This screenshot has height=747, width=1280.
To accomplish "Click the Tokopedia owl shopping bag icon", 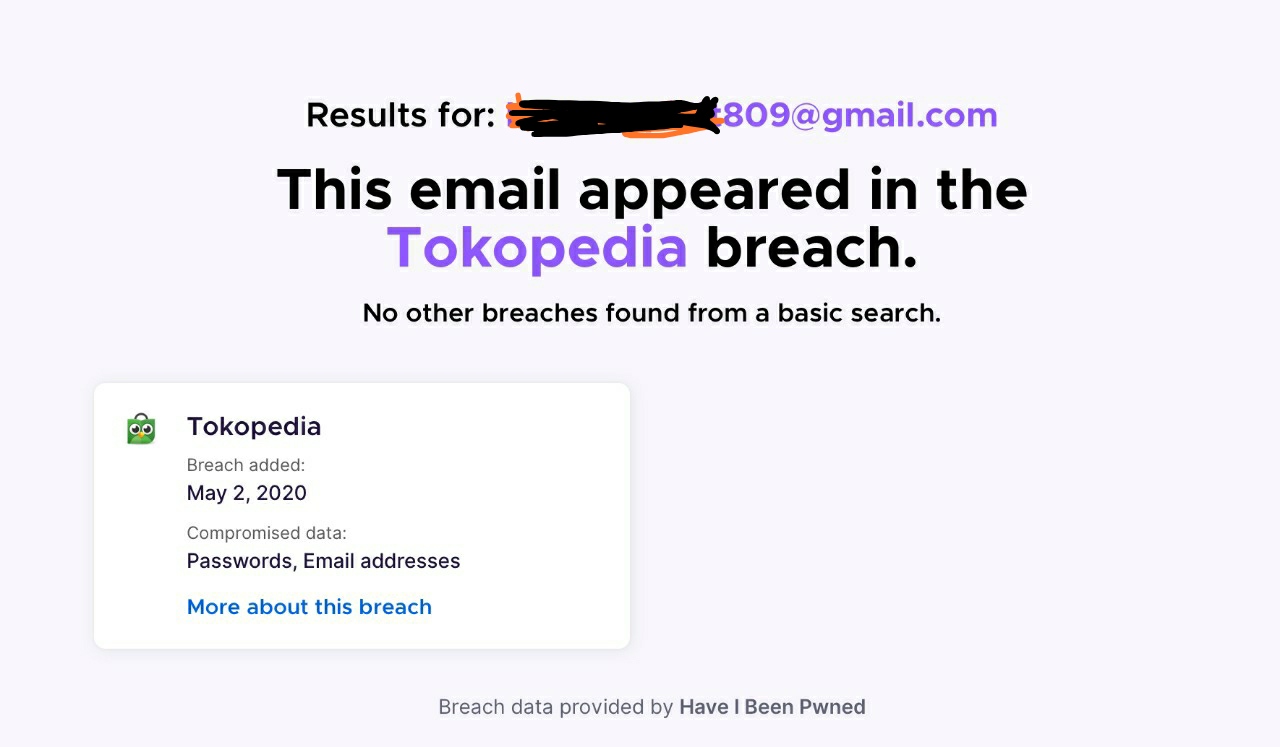I will click(141, 429).
